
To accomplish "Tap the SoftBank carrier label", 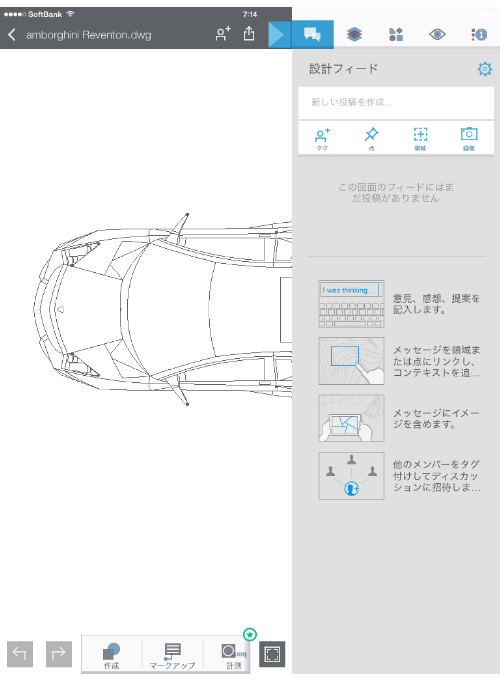I will coord(45,14).
